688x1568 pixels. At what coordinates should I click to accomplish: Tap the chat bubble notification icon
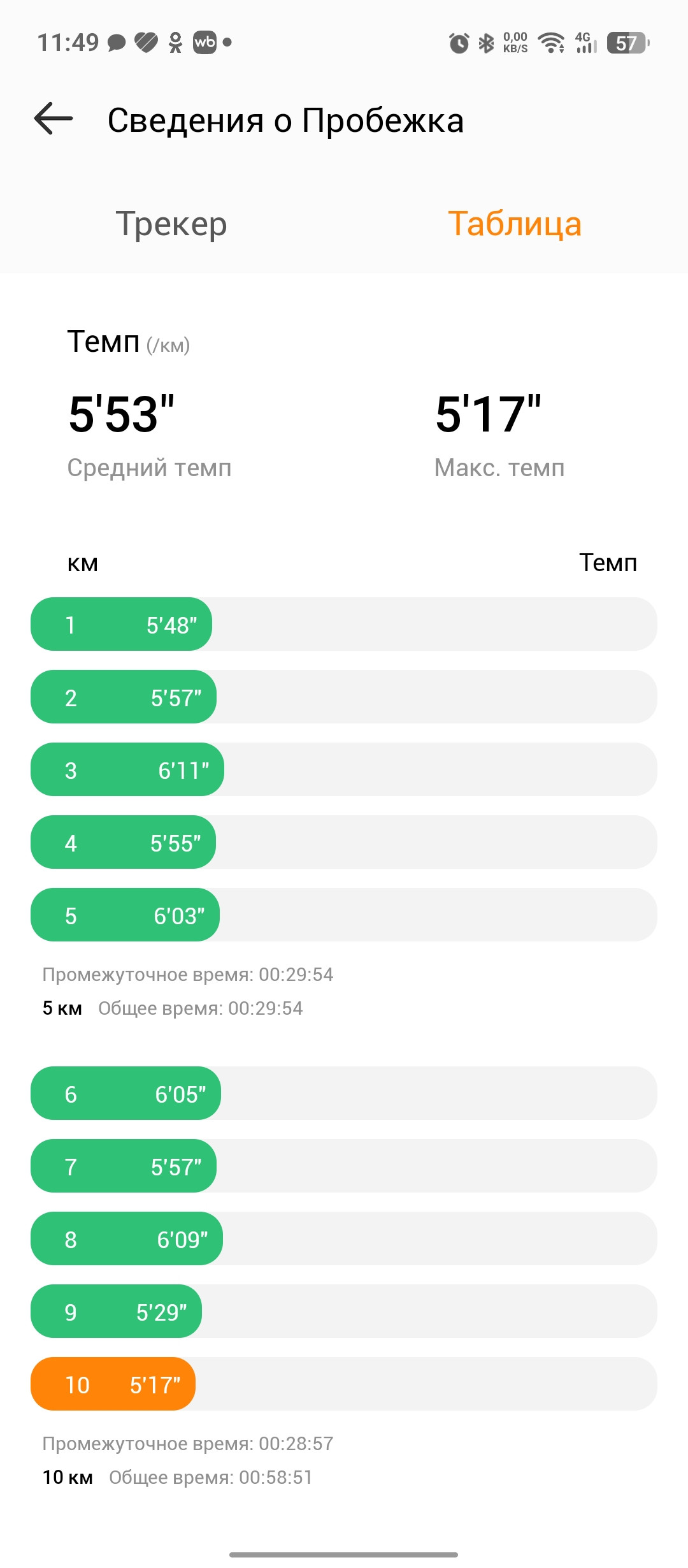click(117, 43)
